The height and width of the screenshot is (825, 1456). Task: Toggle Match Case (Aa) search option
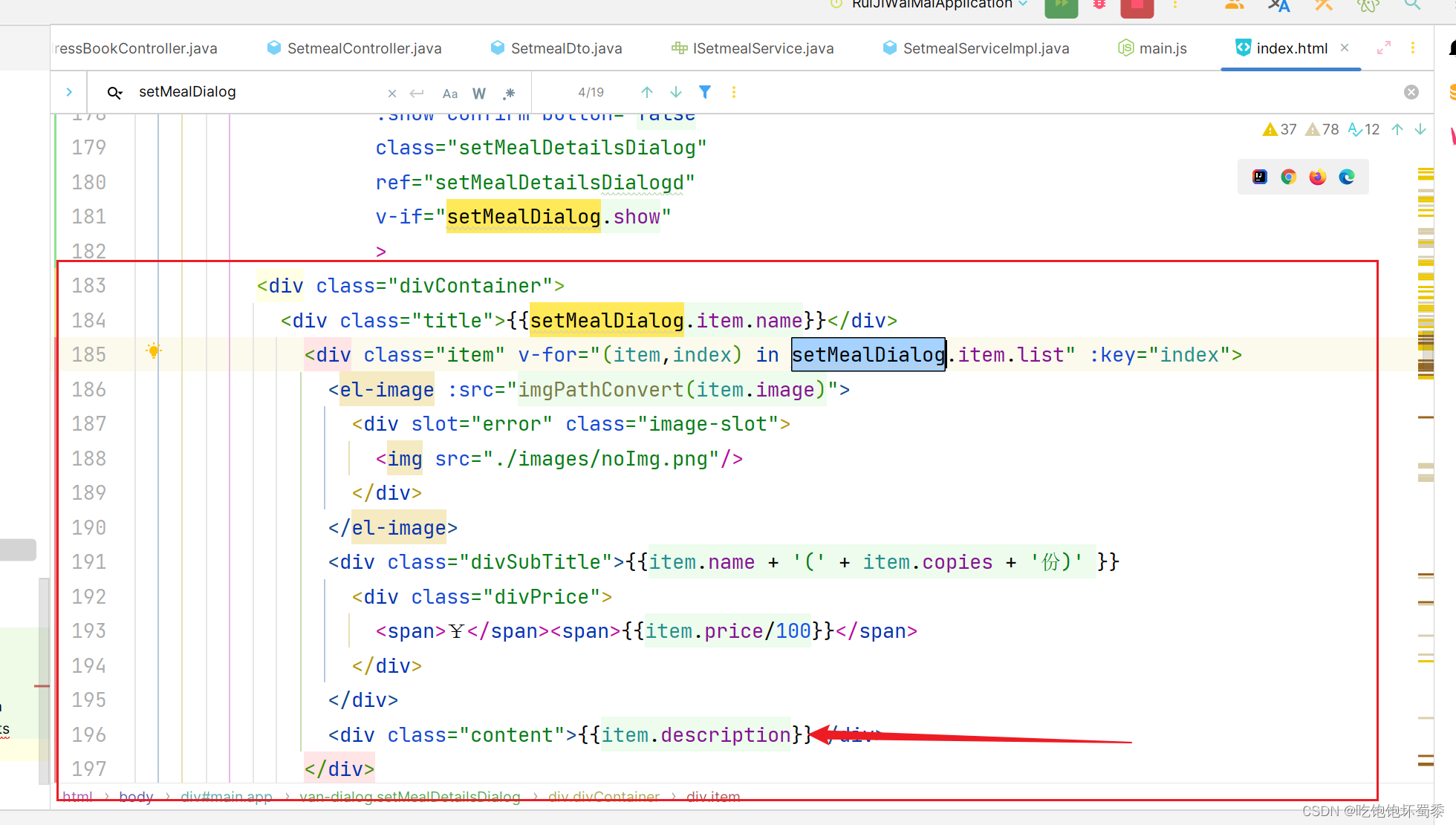pos(449,94)
